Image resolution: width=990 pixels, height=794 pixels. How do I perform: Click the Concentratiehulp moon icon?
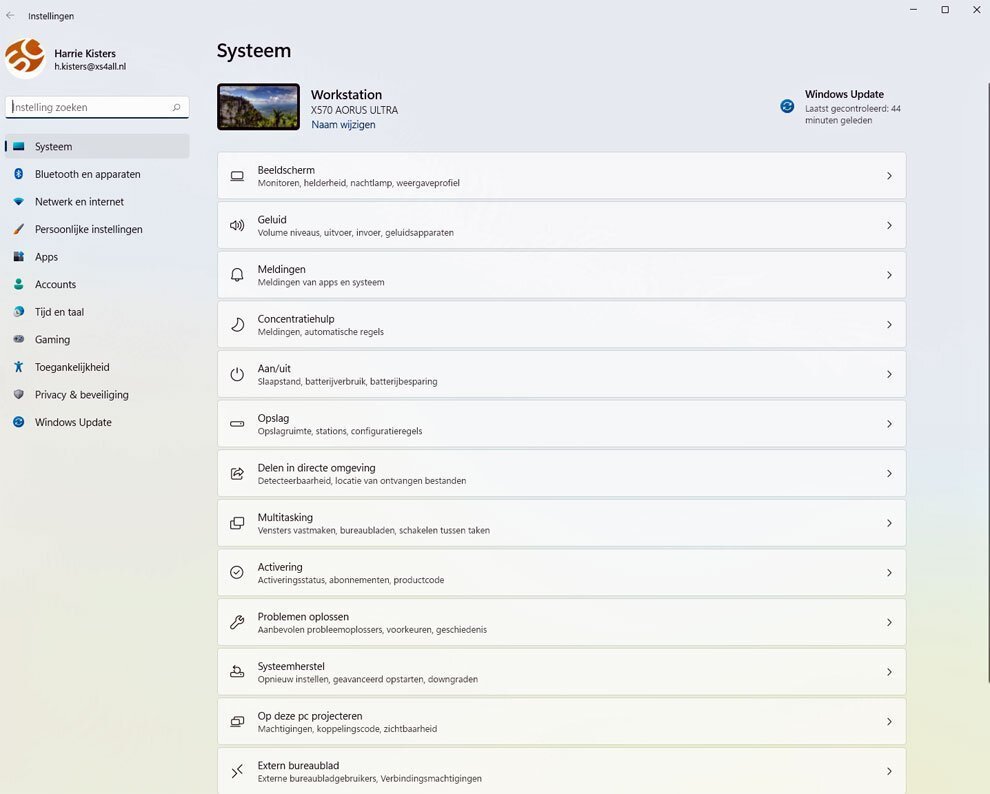point(237,324)
